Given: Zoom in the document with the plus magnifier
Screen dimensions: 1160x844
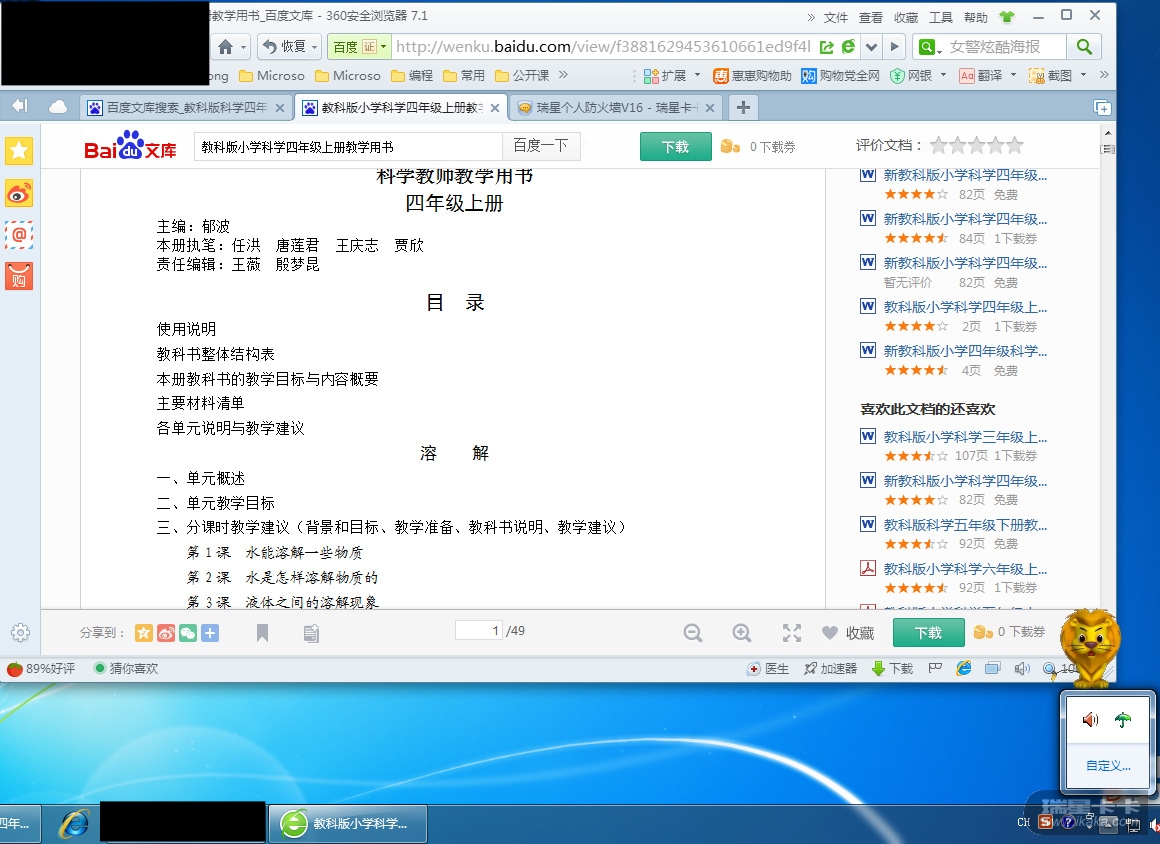Looking at the screenshot, I should [x=742, y=633].
